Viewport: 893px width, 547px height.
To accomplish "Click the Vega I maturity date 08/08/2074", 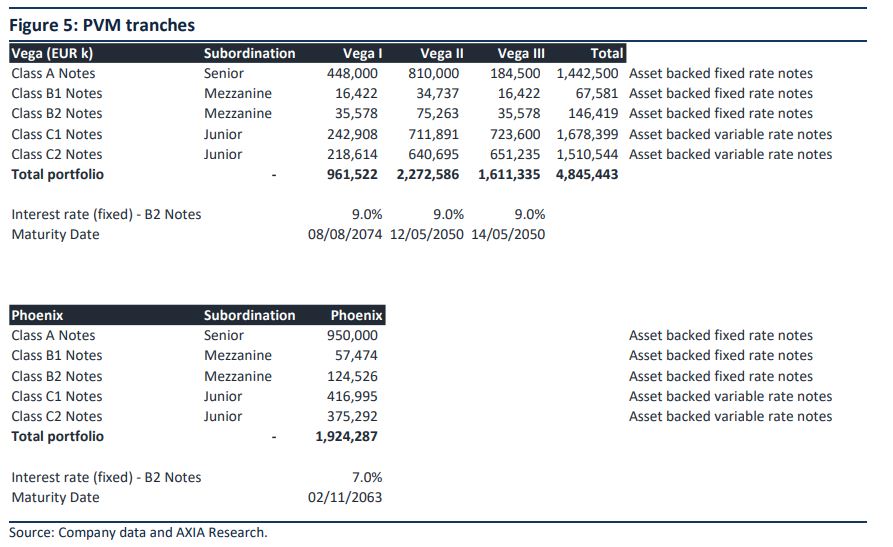I will click(345, 234).
